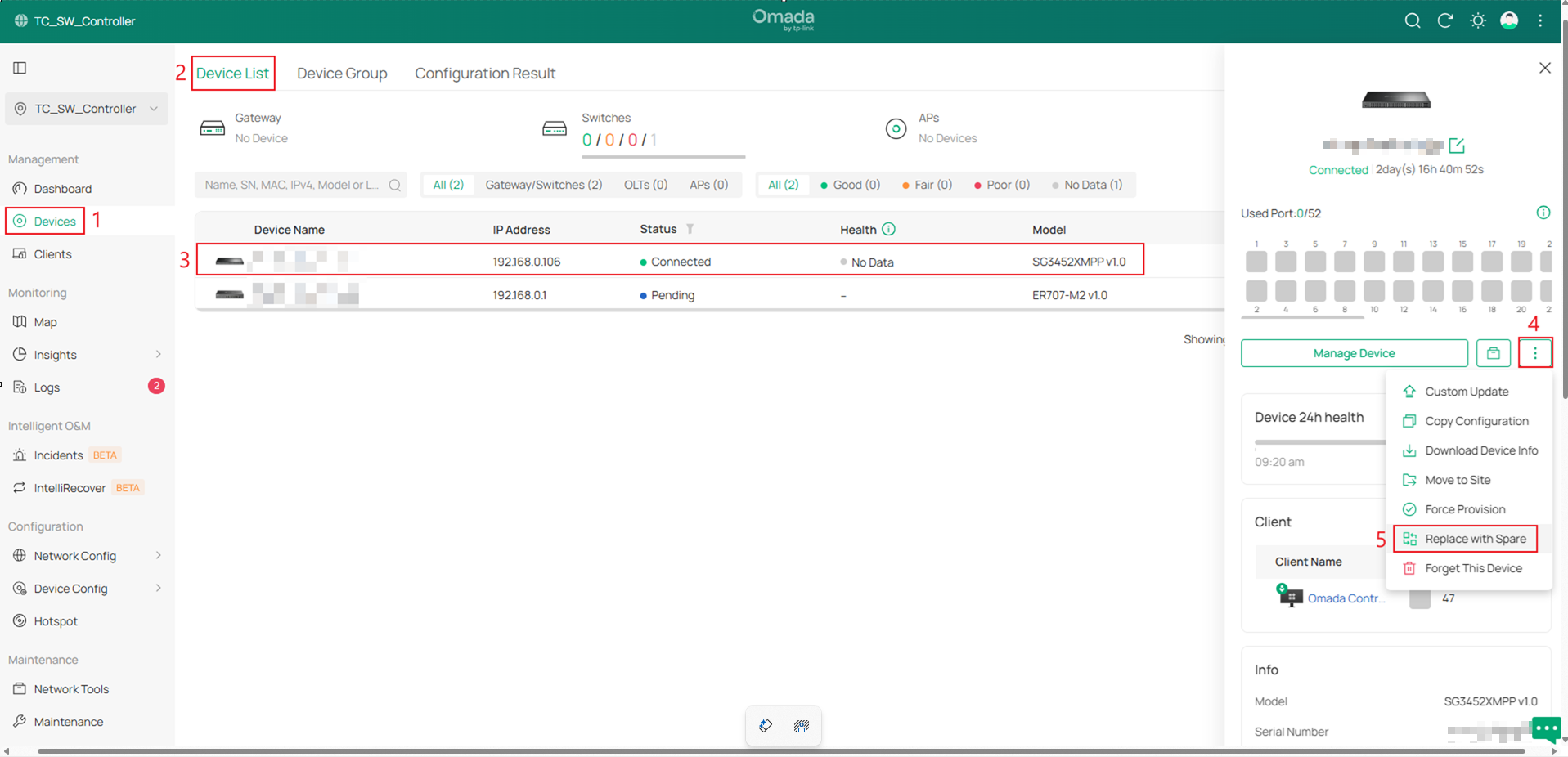Open the header three-dot more menu
This screenshot has height=757, width=1568.
pyautogui.click(x=1540, y=21)
